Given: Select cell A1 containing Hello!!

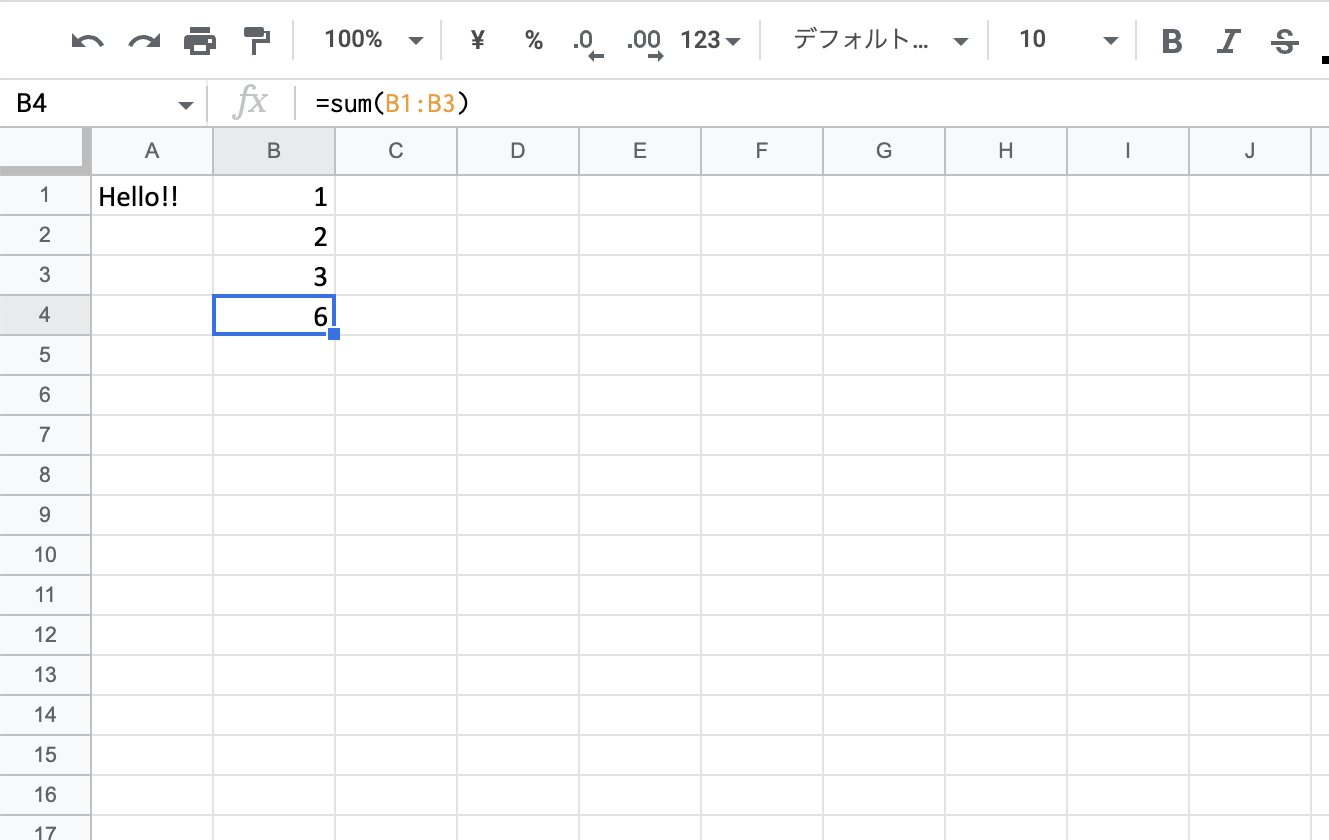Looking at the screenshot, I should [x=152, y=197].
